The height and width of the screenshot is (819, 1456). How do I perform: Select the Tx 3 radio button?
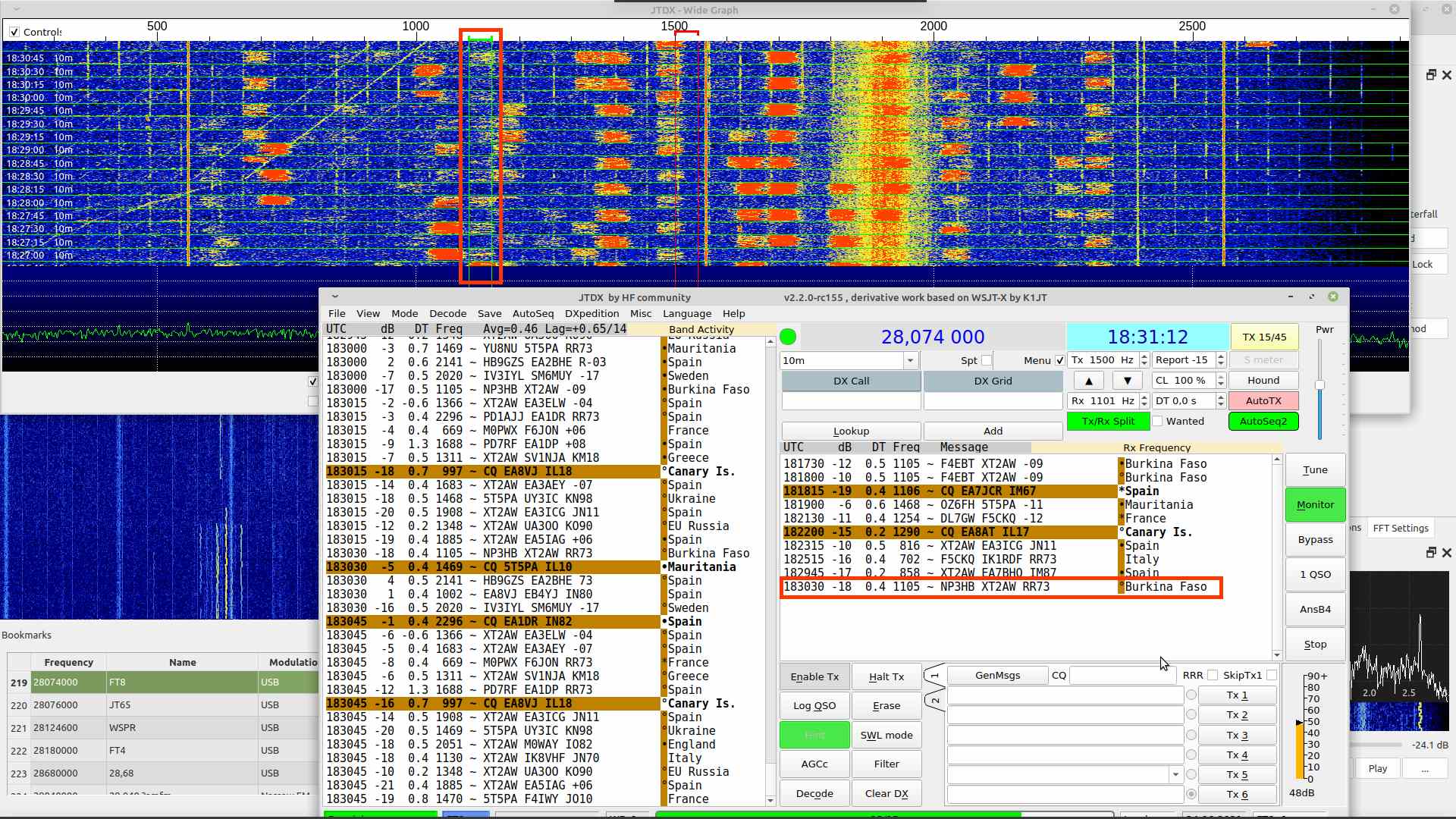coord(1191,735)
